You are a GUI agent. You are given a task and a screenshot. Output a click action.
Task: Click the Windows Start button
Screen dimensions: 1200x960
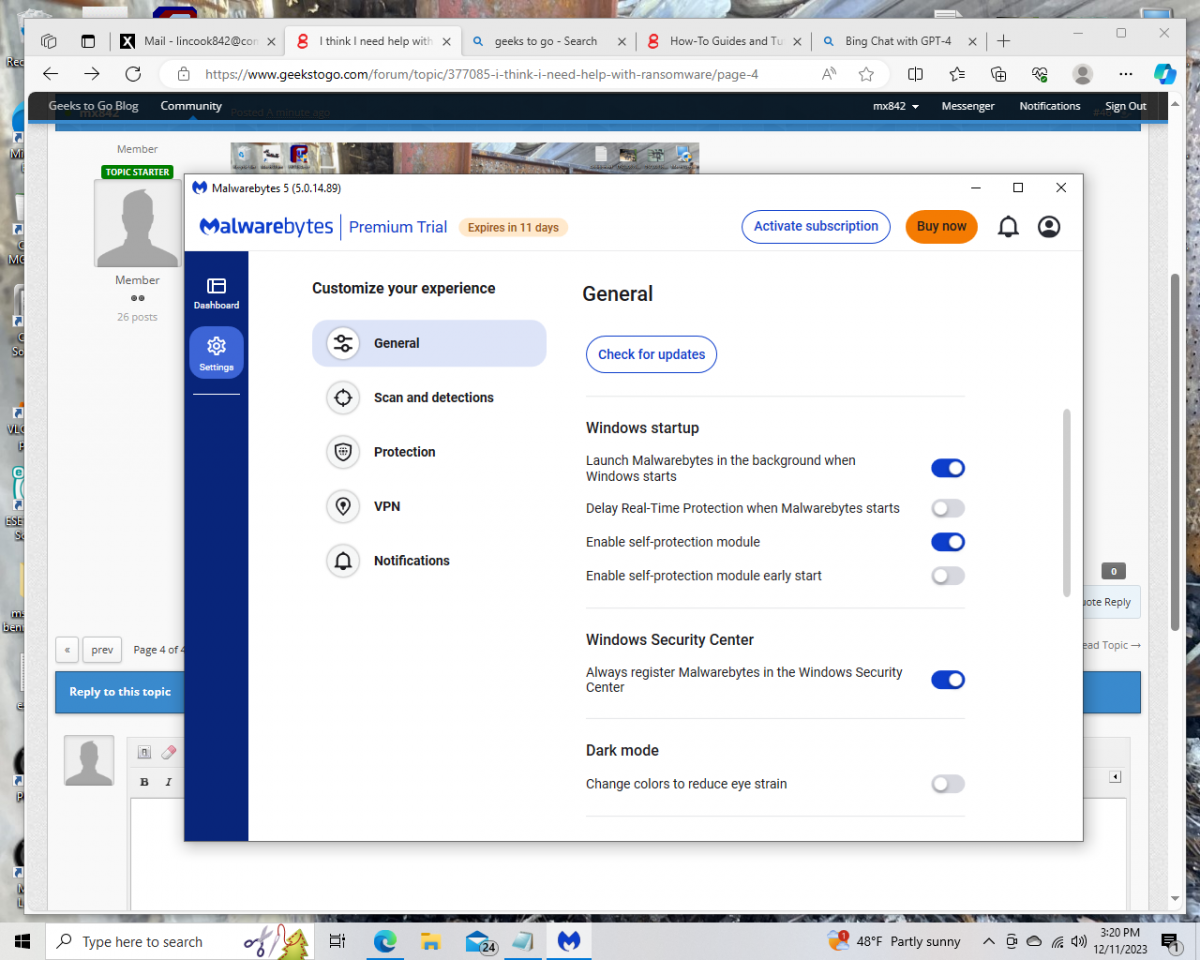[x=22, y=941]
